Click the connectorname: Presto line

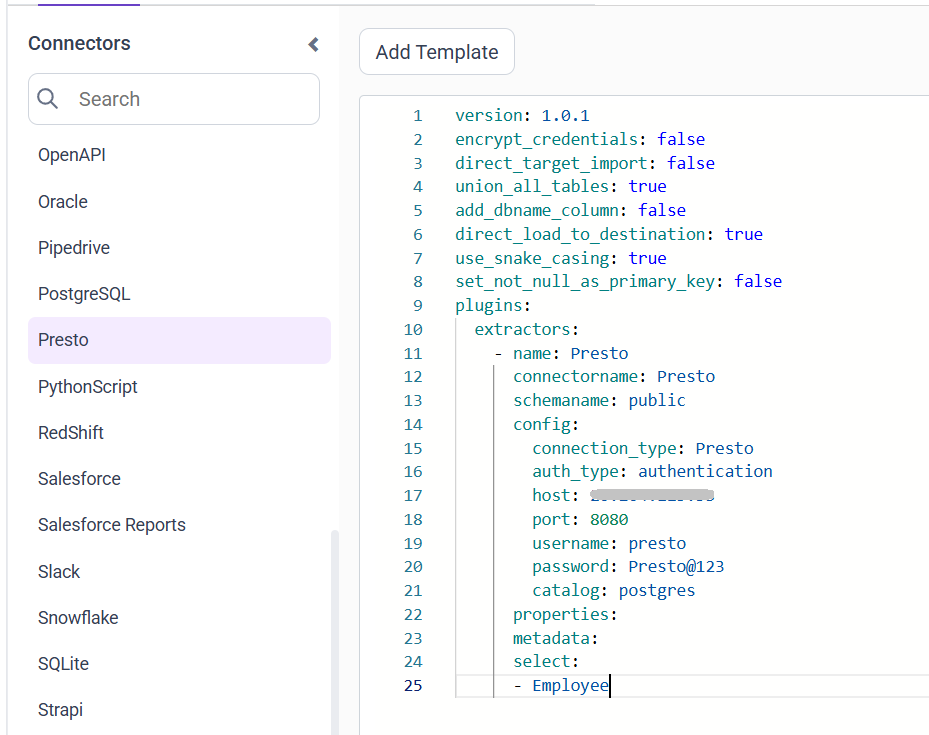pyautogui.click(x=614, y=377)
